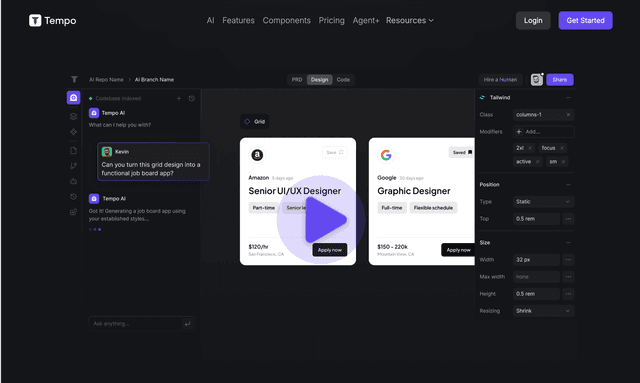Open the Components nav link

(x=287, y=20)
